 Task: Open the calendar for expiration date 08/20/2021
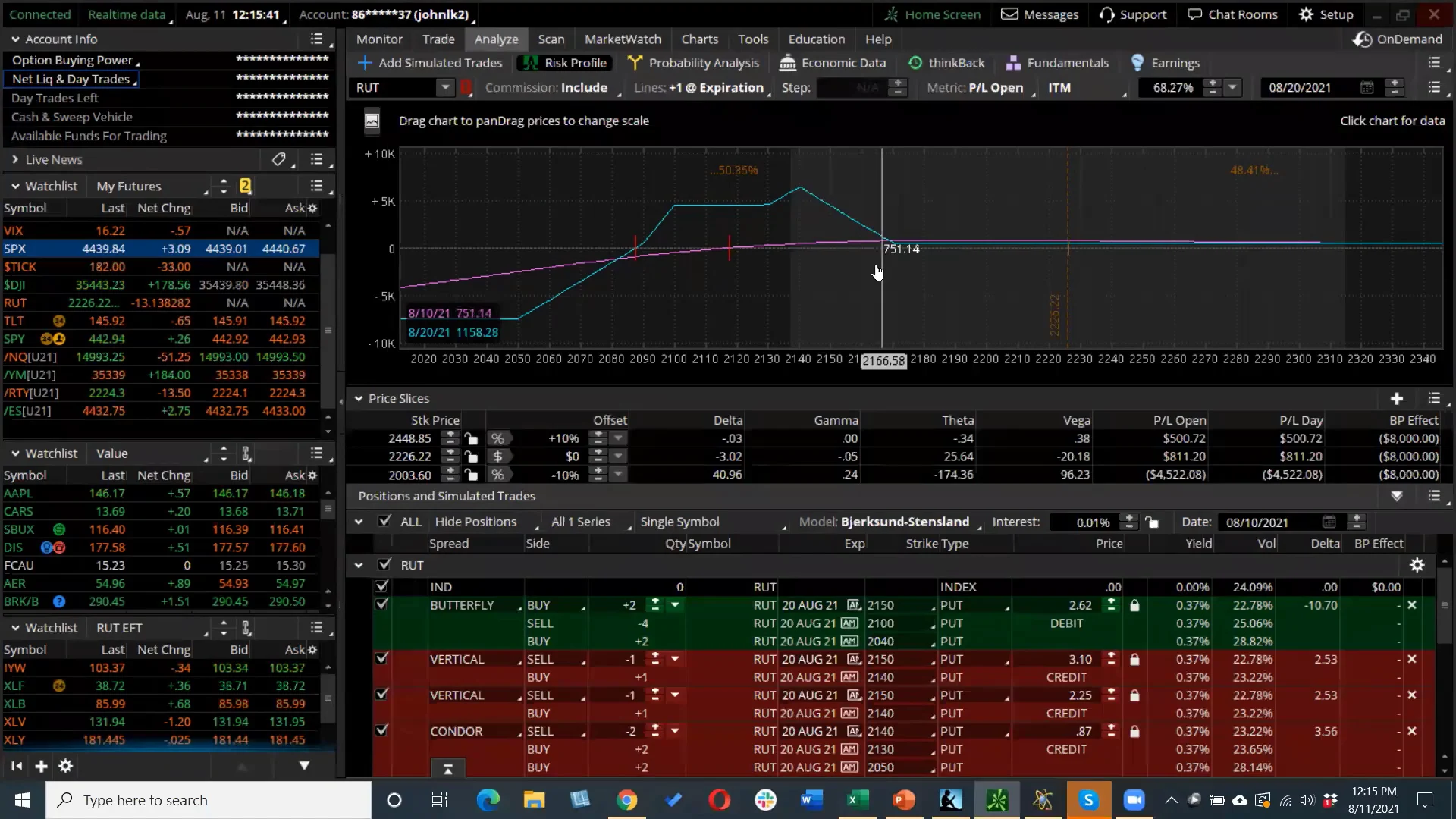[1367, 88]
